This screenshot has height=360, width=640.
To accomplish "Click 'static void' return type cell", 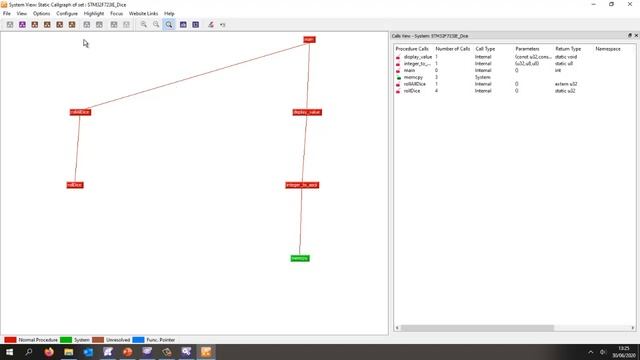I will [x=566, y=57].
